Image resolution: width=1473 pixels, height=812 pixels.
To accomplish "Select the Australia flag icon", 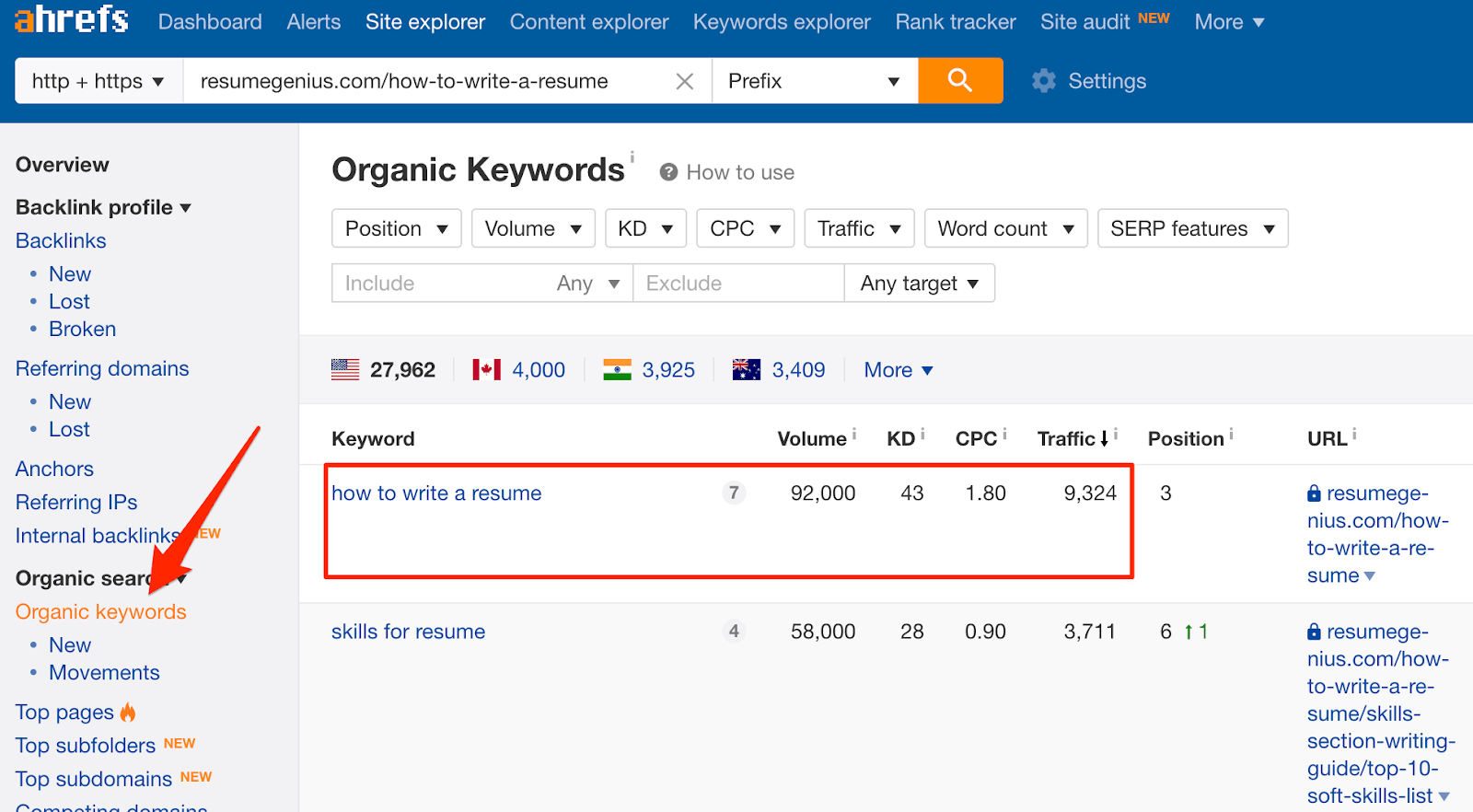I will 747,370.
